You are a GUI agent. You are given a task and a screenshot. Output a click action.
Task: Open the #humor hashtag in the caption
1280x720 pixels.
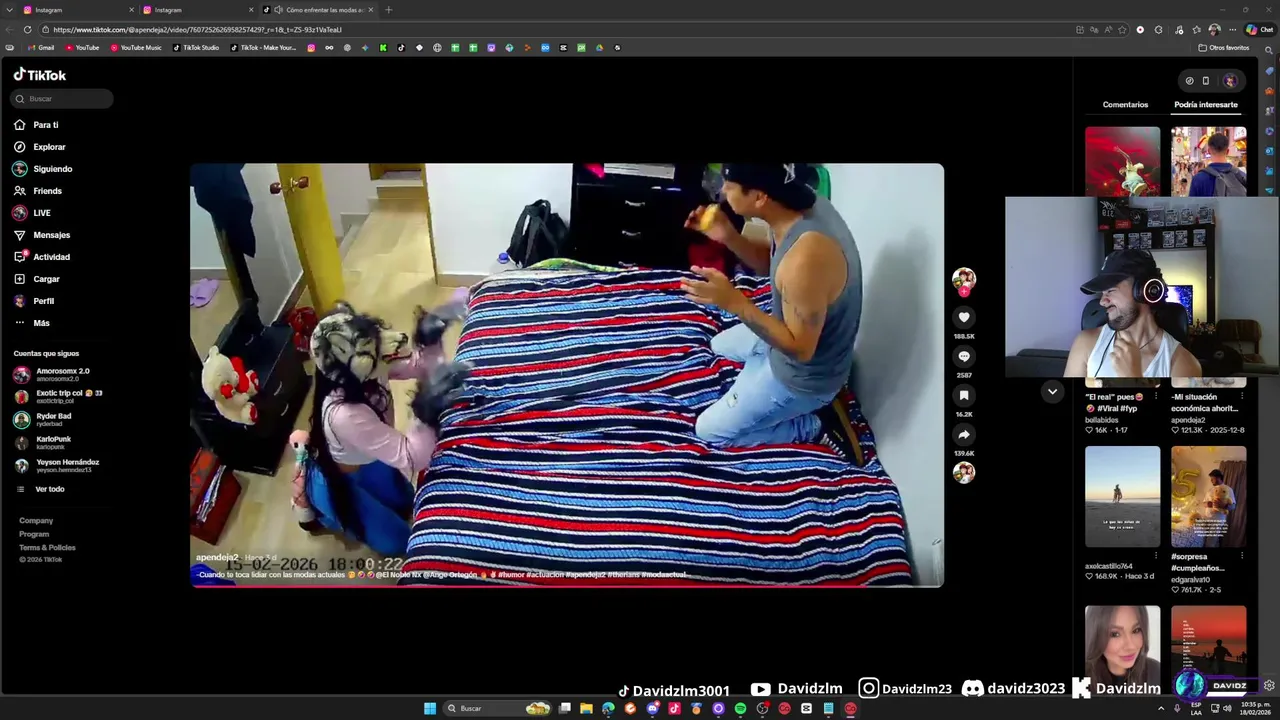(x=511, y=575)
